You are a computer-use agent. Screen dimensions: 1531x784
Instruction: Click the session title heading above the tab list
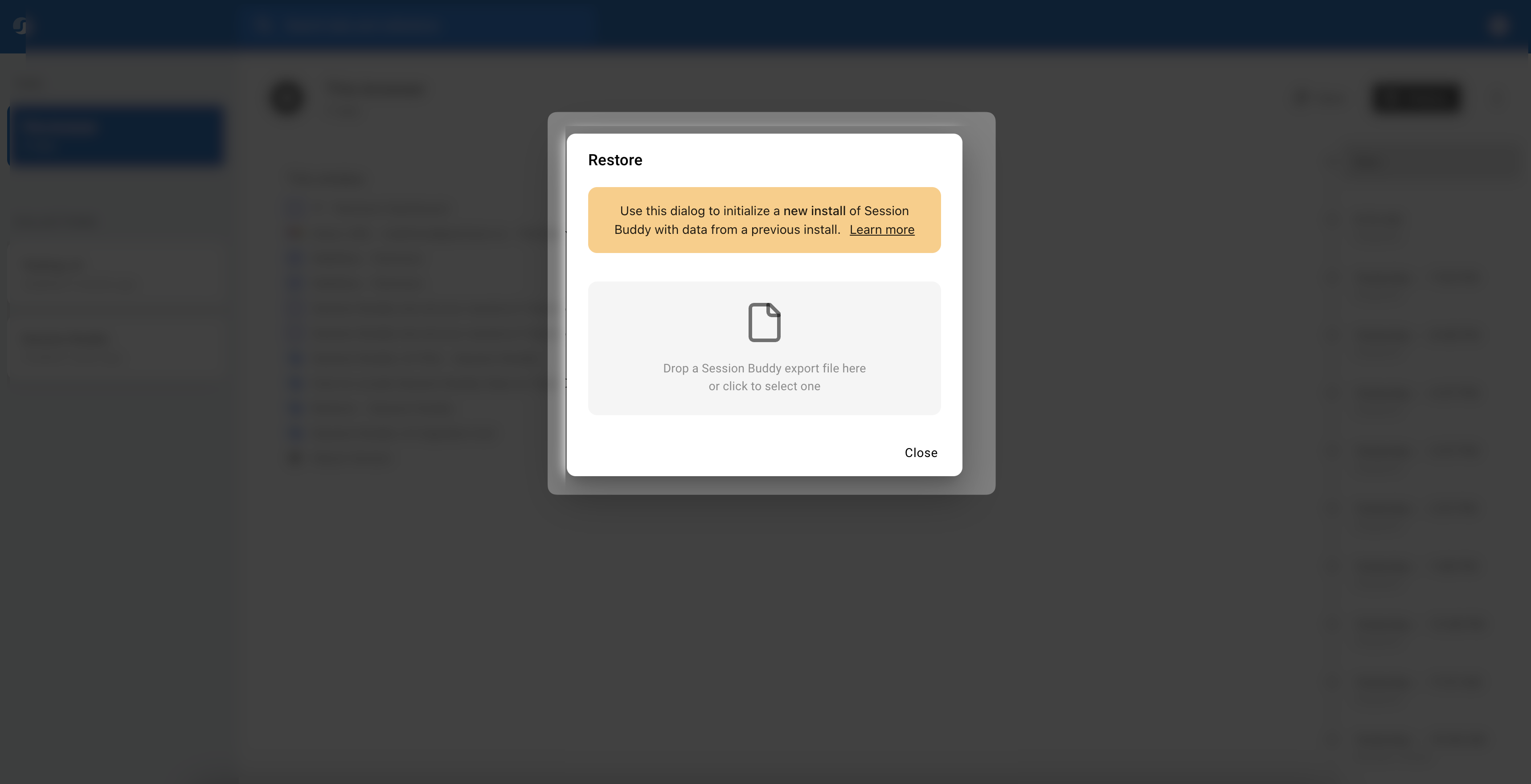click(x=376, y=89)
